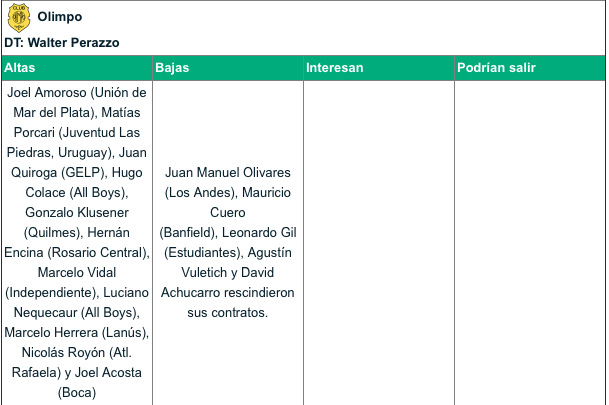Click the Leonardo Gil (Estudiantes) text
This screenshot has height=405, width=609.
228,242
